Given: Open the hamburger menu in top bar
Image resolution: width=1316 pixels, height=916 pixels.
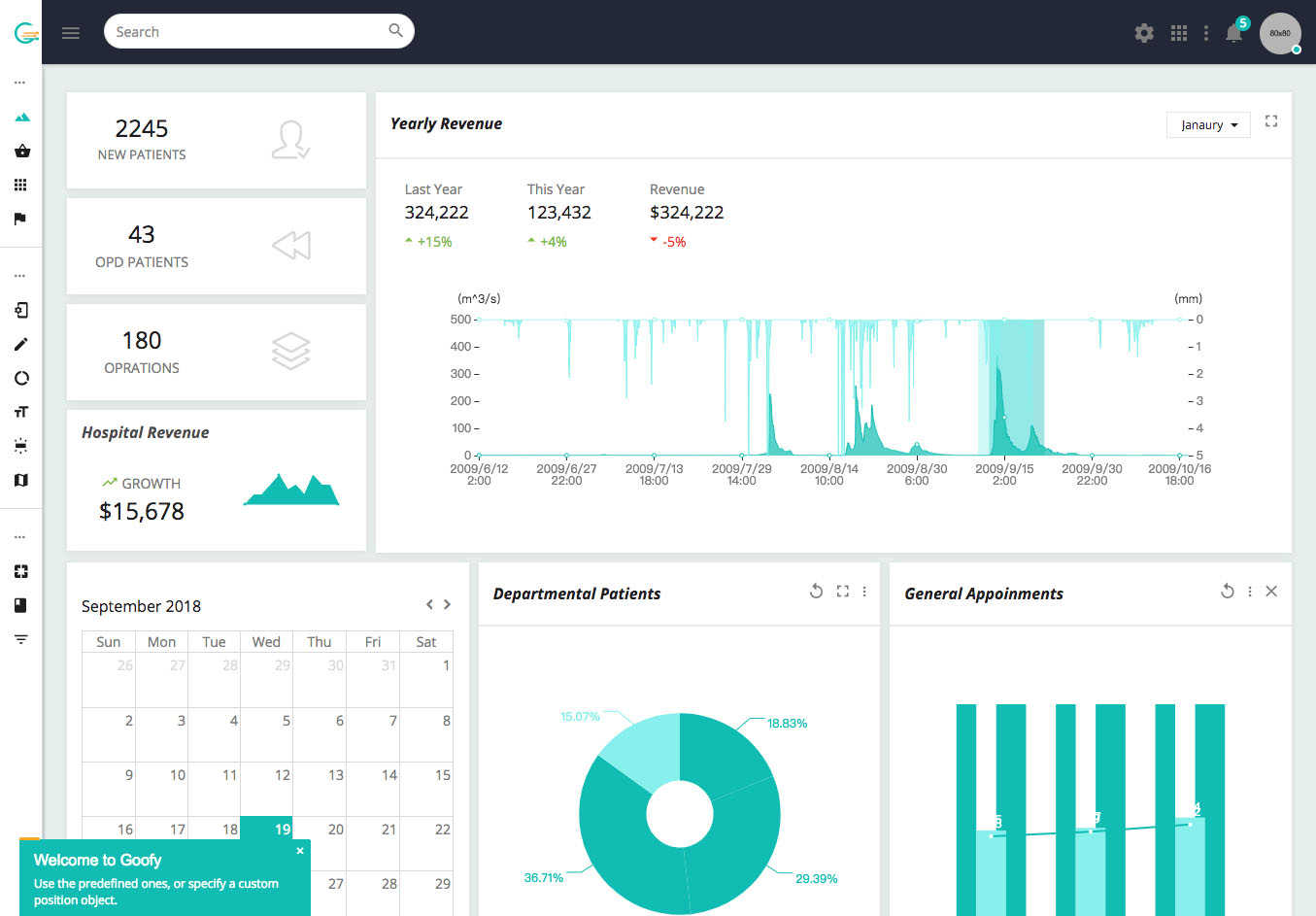Looking at the screenshot, I should [70, 32].
